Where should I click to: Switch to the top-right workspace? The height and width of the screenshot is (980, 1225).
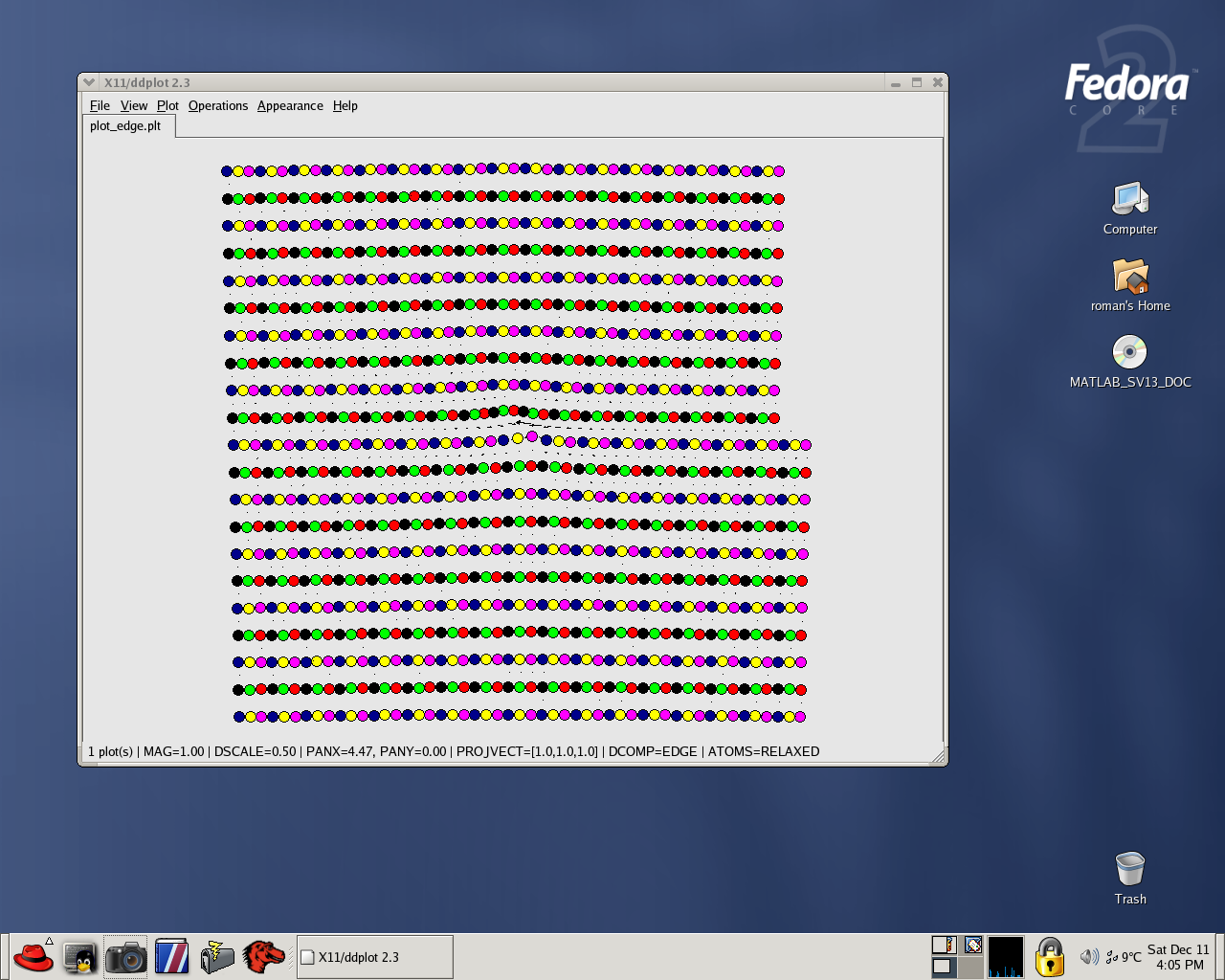pyautogui.click(x=972, y=946)
